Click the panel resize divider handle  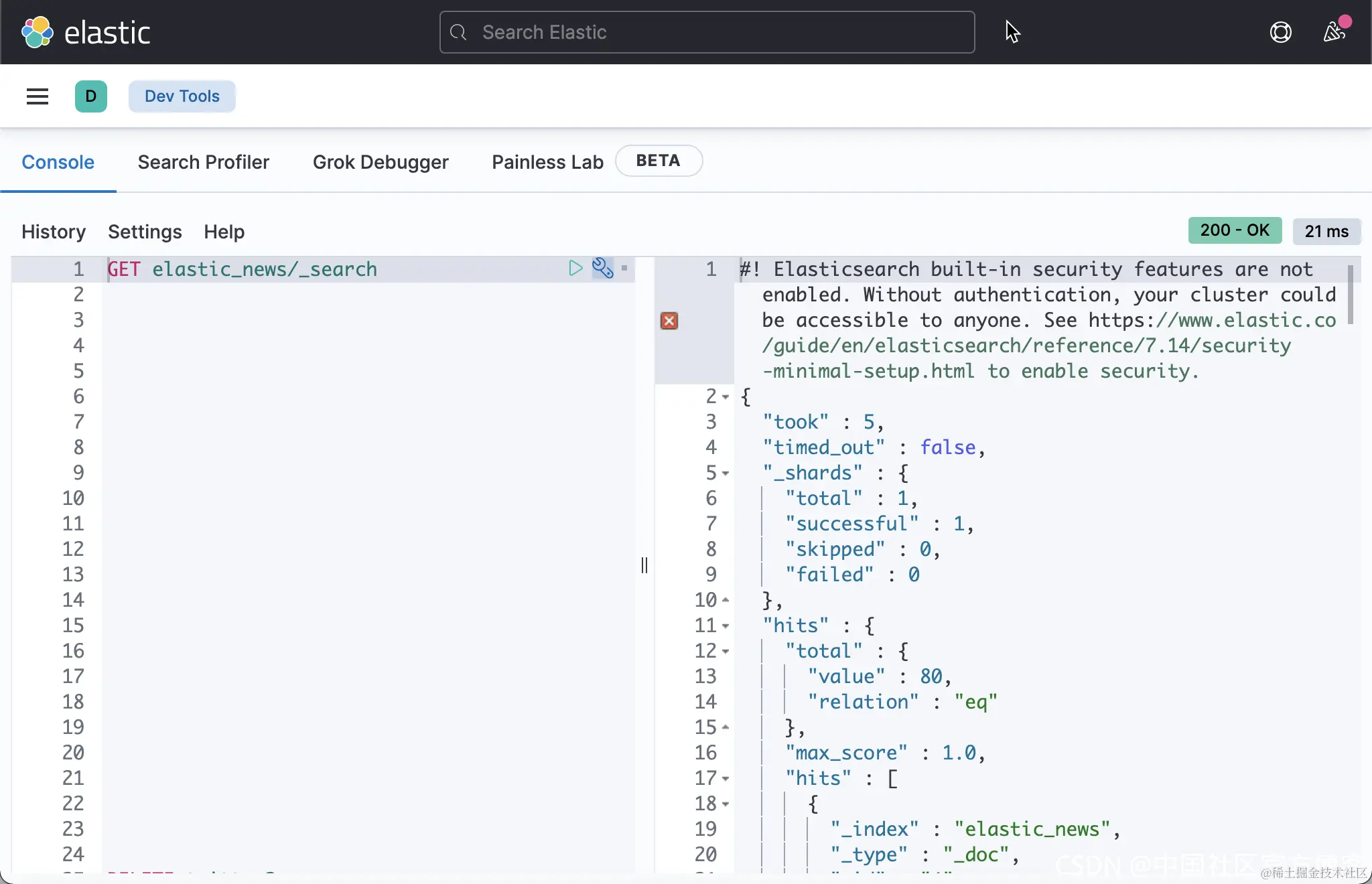tap(644, 565)
